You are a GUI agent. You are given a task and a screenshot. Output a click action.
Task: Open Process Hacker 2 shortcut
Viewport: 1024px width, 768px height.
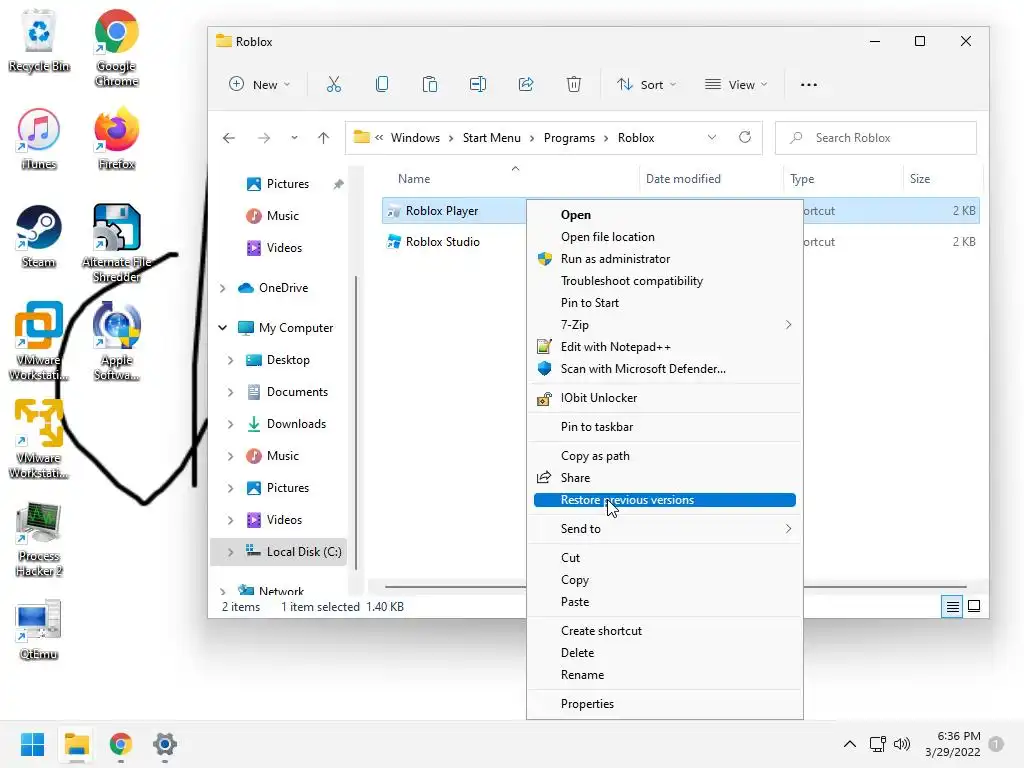pyautogui.click(x=39, y=539)
